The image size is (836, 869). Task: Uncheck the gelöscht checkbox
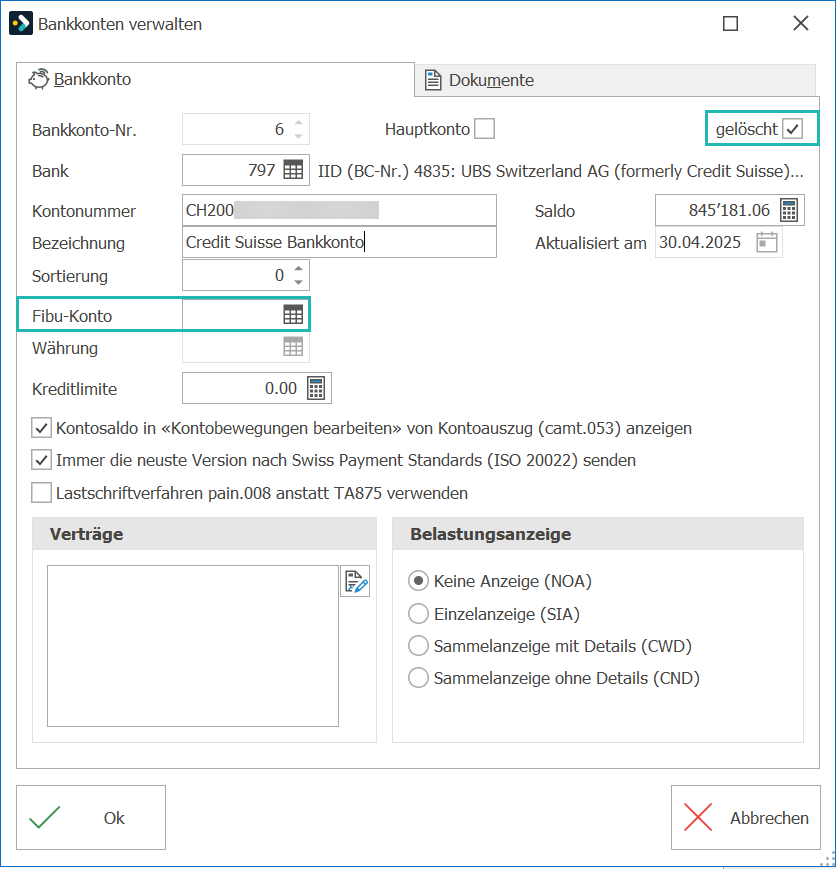tap(793, 129)
